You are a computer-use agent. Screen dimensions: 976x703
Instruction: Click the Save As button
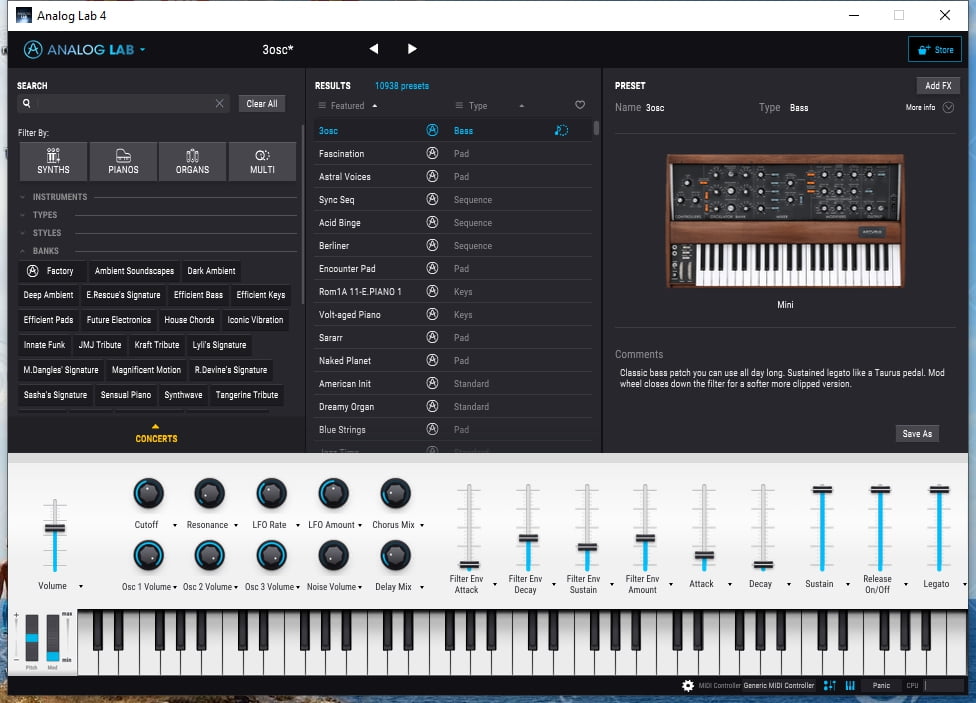(917, 433)
